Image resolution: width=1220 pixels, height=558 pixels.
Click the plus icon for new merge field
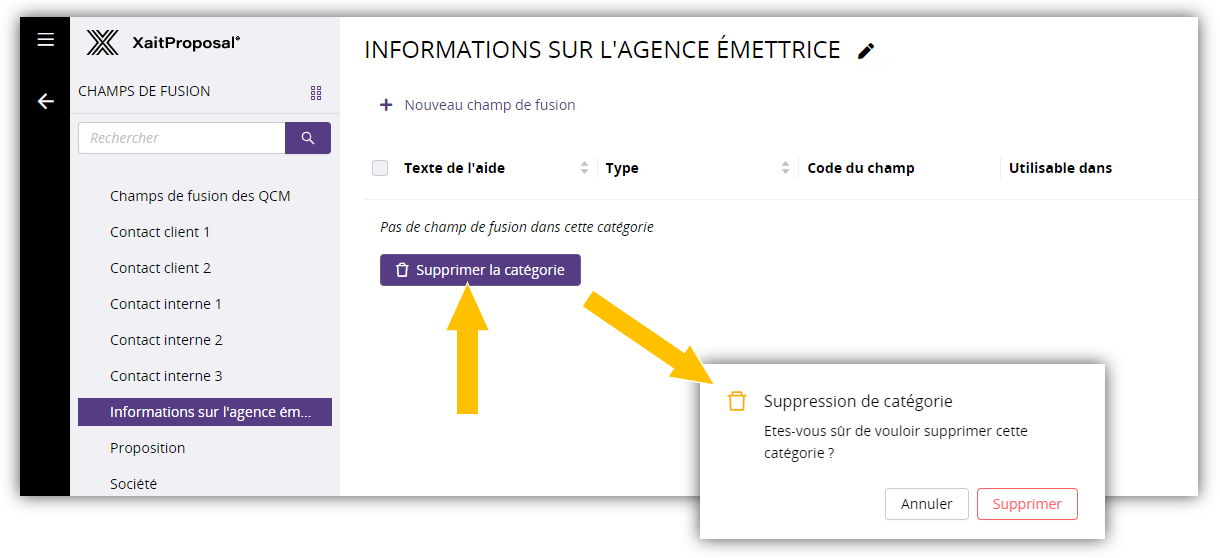[x=386, y=105]
